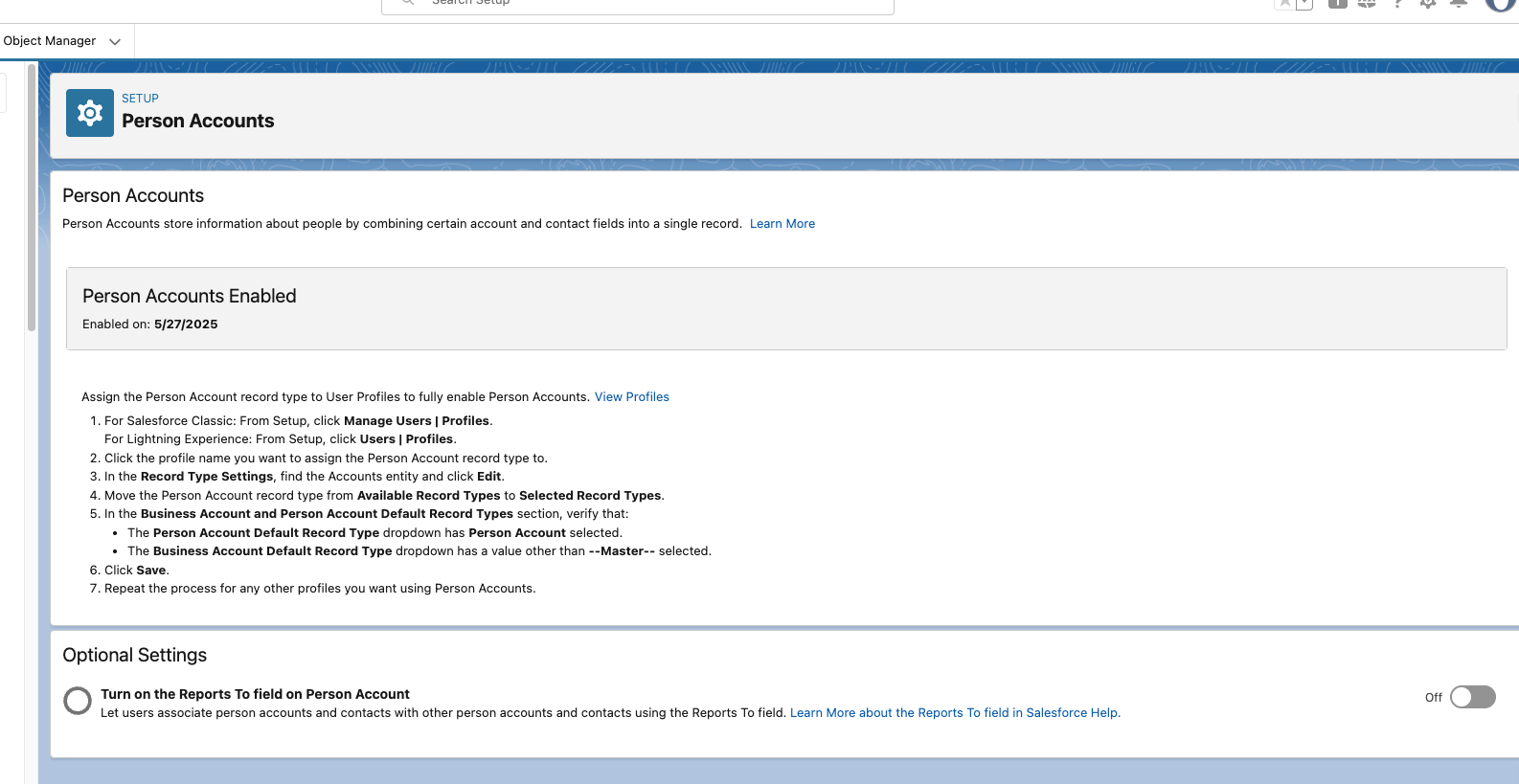Open the Object Manager tab
Viewport: 1519px width, 784px height.
click(50, 41)
